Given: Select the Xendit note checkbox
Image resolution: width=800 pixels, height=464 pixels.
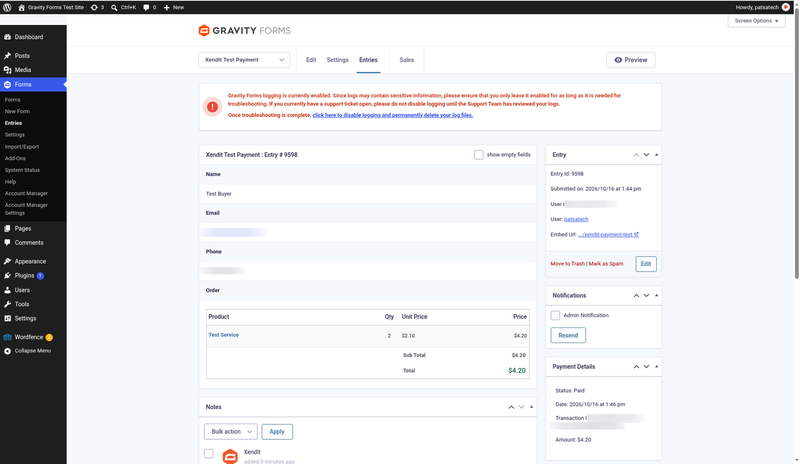Looking at the screenshot, I should [209, 453].
